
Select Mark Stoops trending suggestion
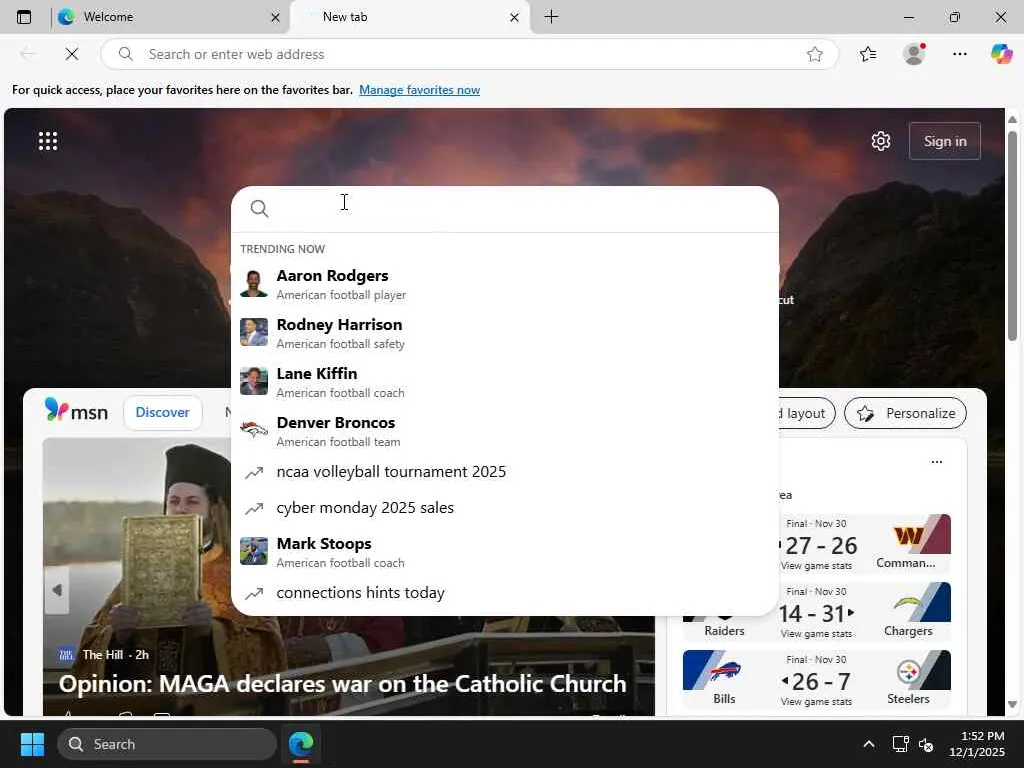505,552
